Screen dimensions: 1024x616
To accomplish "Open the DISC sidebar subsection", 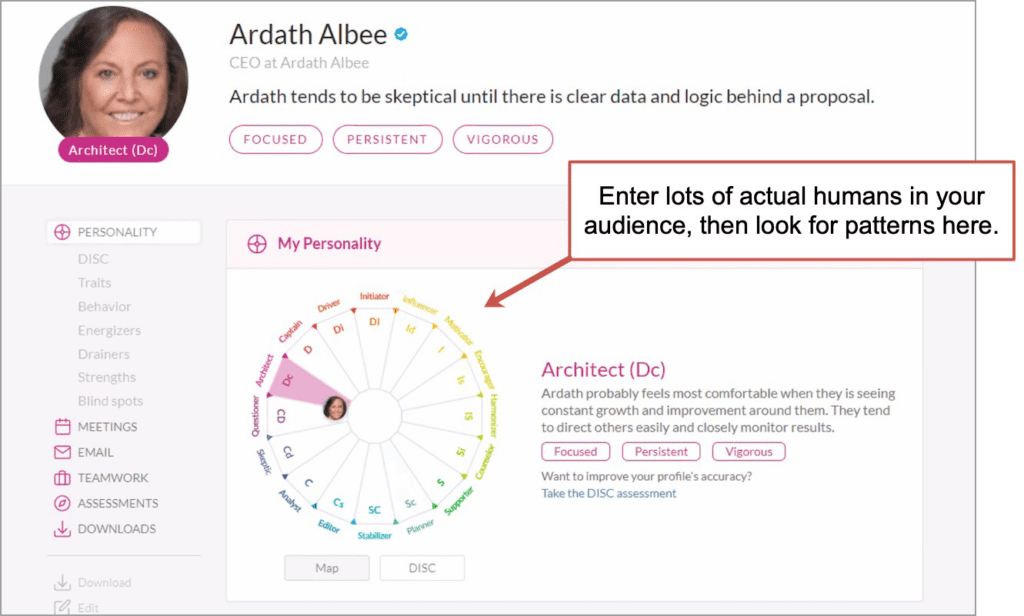I will 93,259.
